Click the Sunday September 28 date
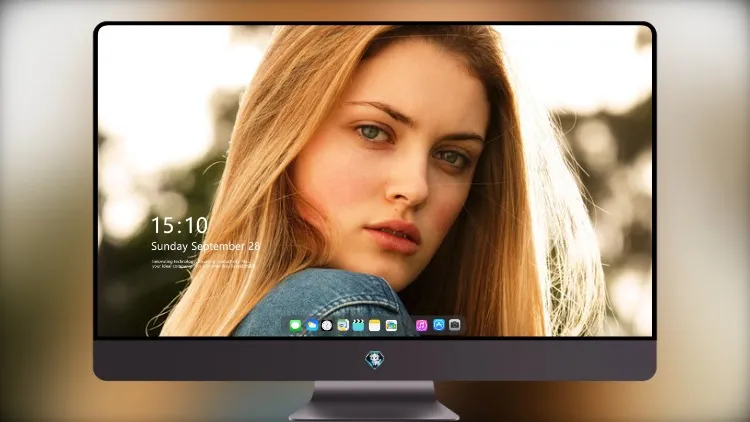Screen dimensions: 750x422 (206, 246)
